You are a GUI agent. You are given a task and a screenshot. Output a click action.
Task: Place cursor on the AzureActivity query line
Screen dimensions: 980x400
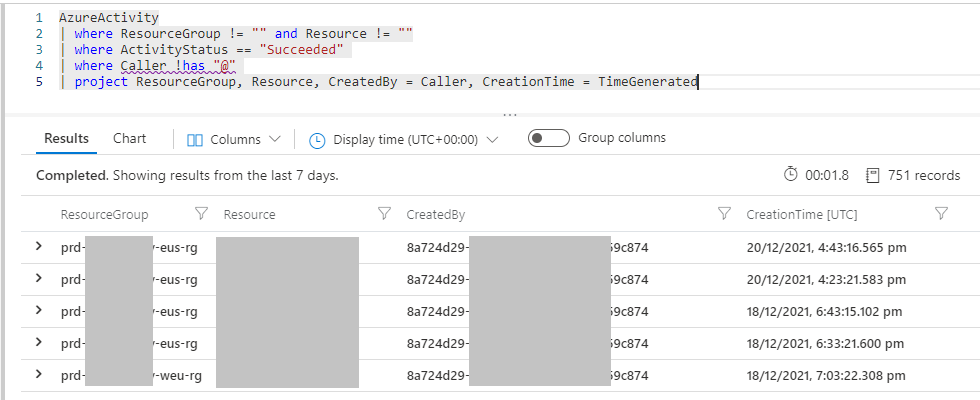[109, 18]
